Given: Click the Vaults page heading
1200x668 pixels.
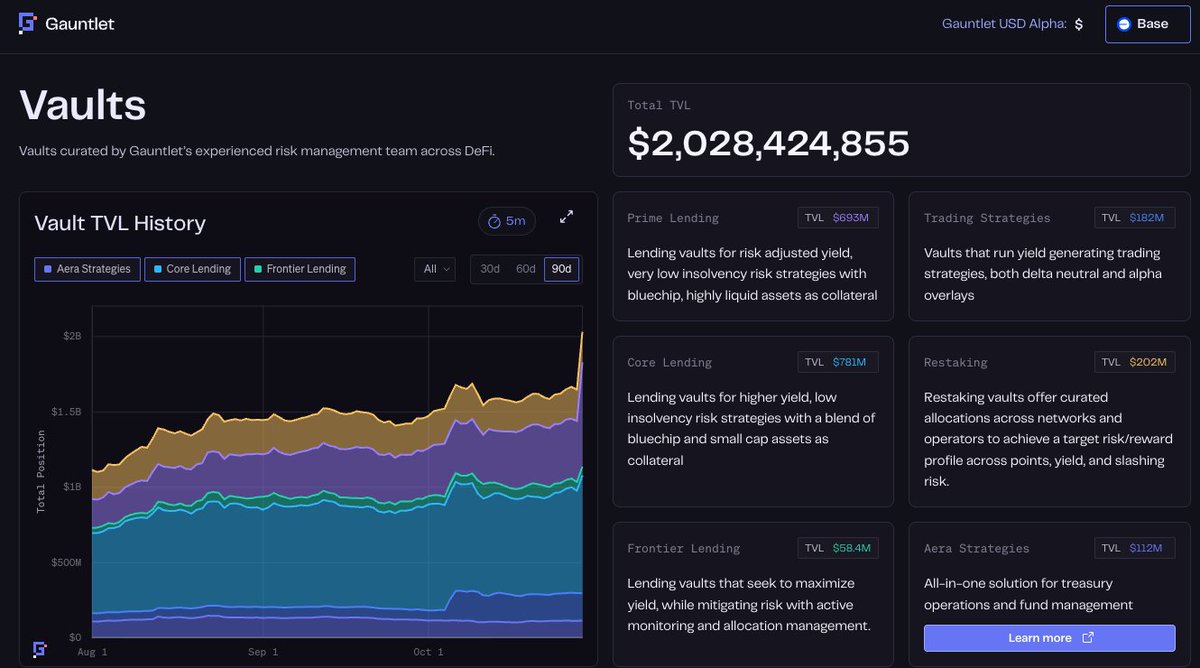Looking at the screenshot, I should pos(82,105).
